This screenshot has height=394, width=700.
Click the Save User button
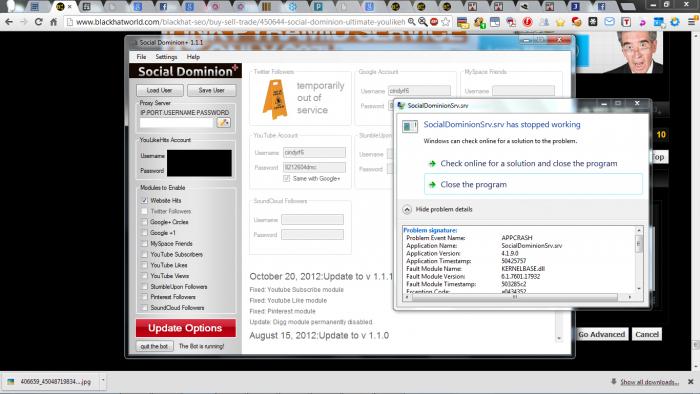click(x=211, y=90)
